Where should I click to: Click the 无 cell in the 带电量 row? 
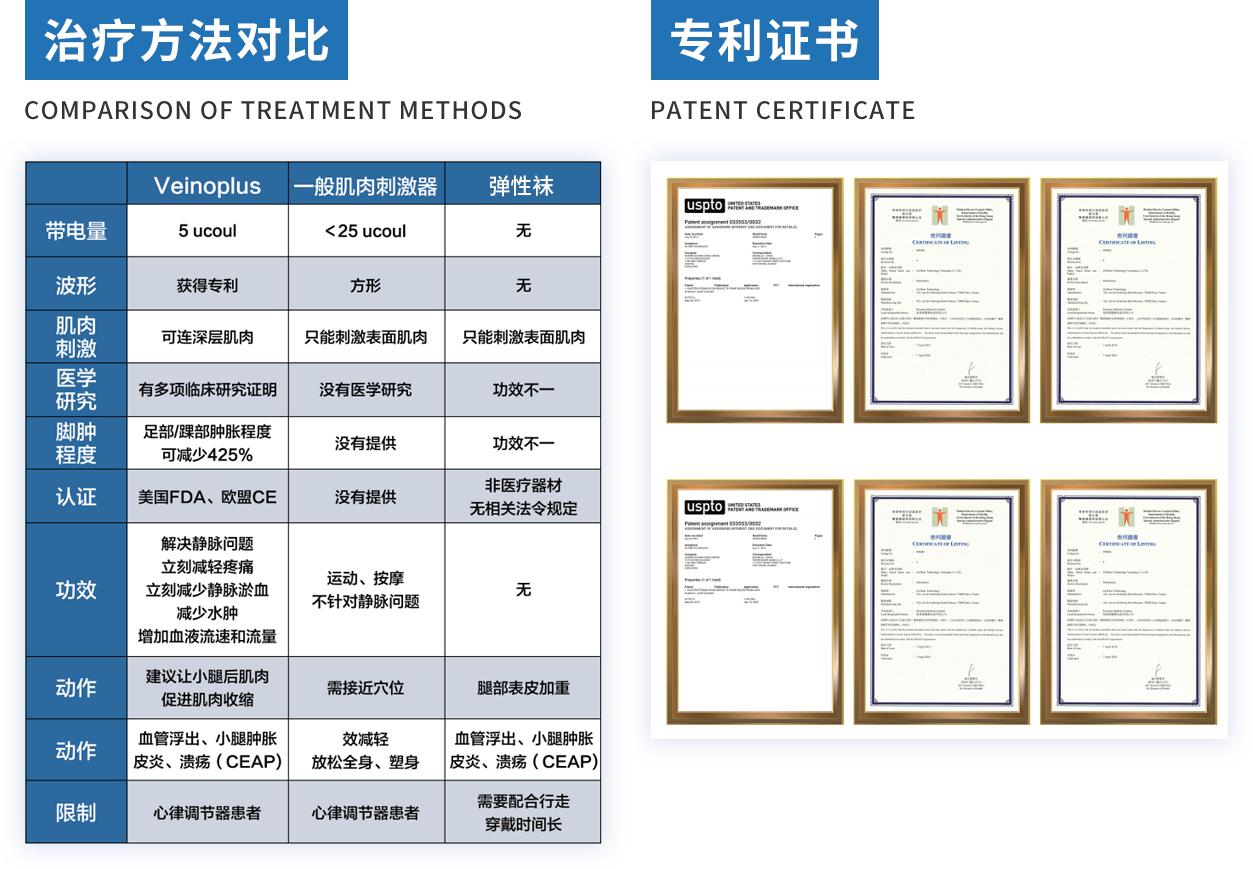tap(522, 231)
